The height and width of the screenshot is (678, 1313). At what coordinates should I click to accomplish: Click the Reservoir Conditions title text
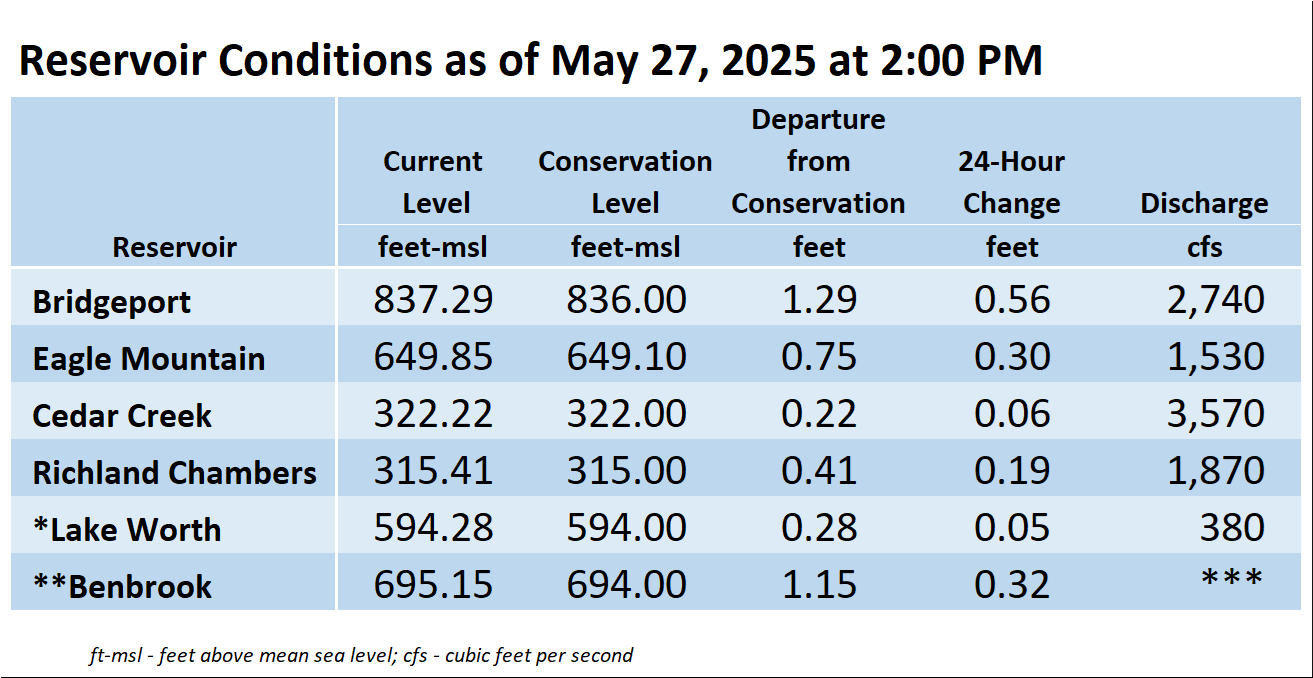point(531,61)
